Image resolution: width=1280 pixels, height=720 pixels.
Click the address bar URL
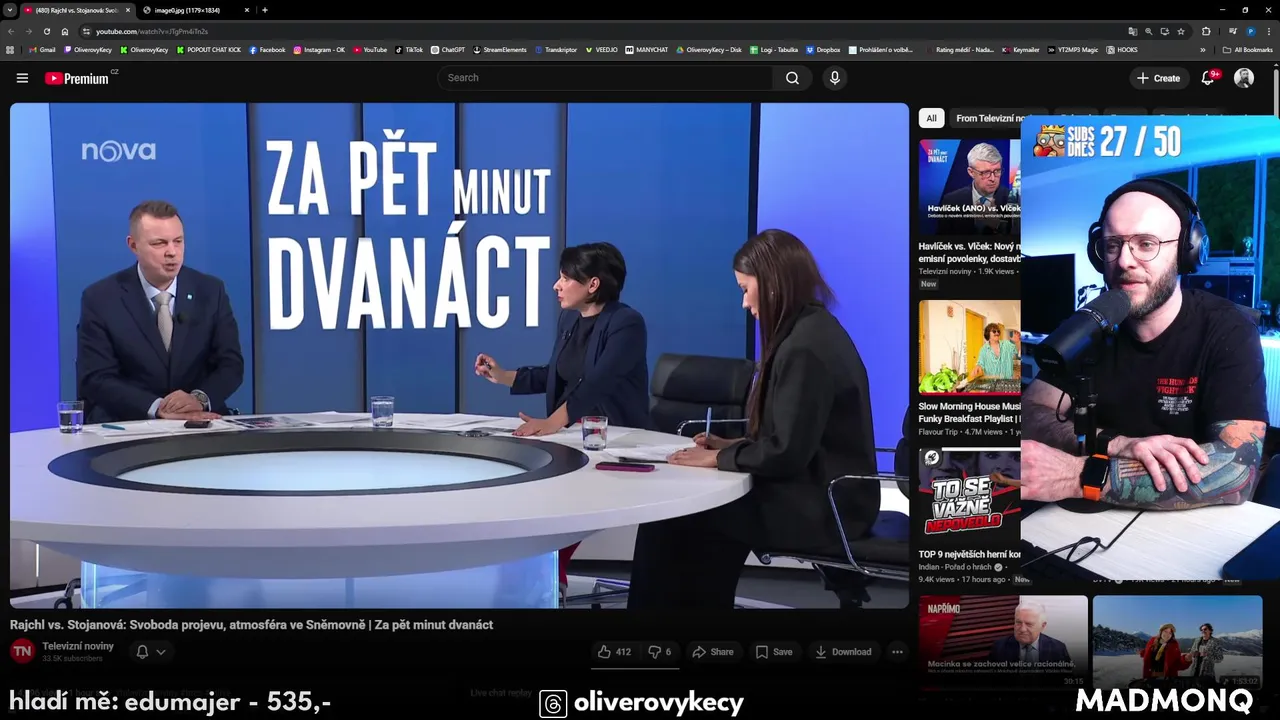coord(152,31)
